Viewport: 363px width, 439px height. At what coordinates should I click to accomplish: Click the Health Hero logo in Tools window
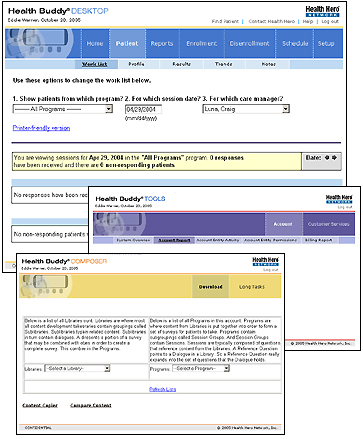tap(339, 199)
